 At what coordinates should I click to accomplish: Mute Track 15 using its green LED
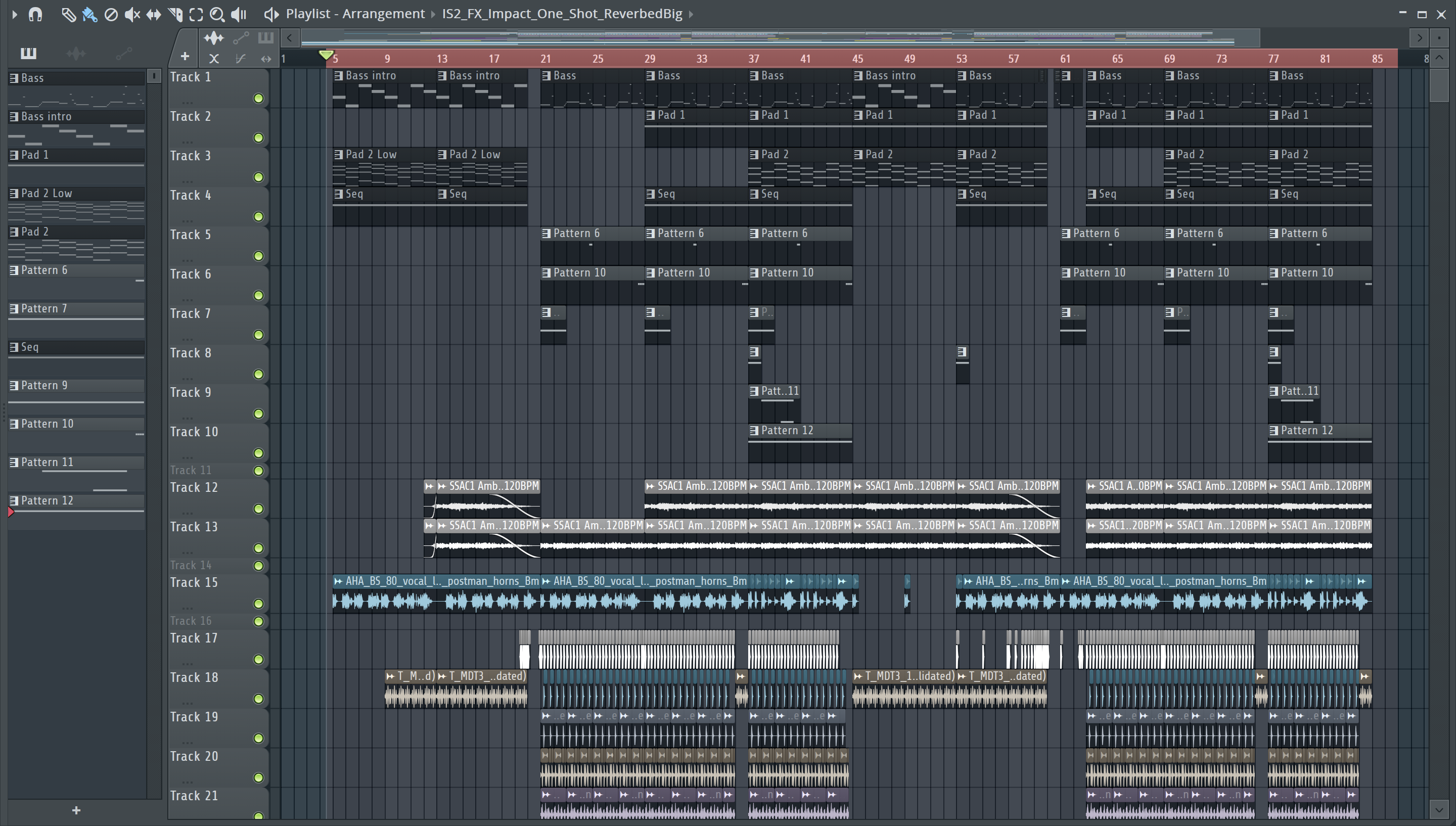click(x=259, y=604)
